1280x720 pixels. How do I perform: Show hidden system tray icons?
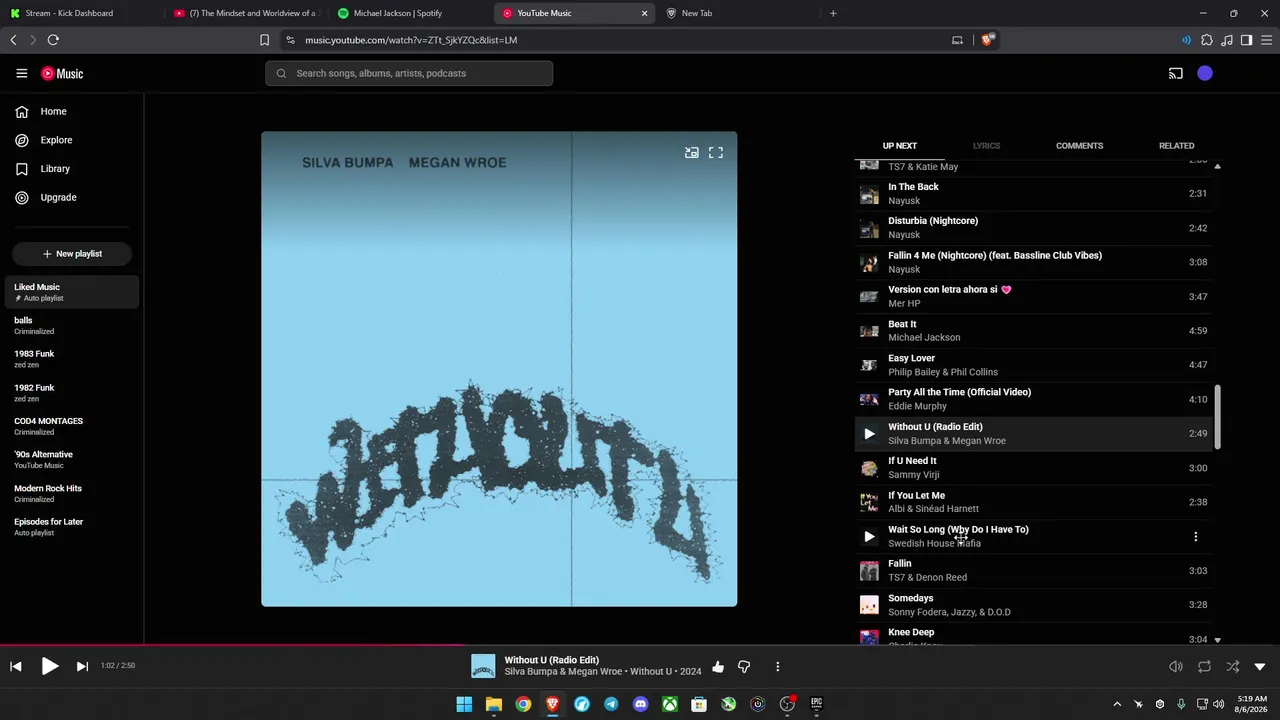[x=1117, y=704]
